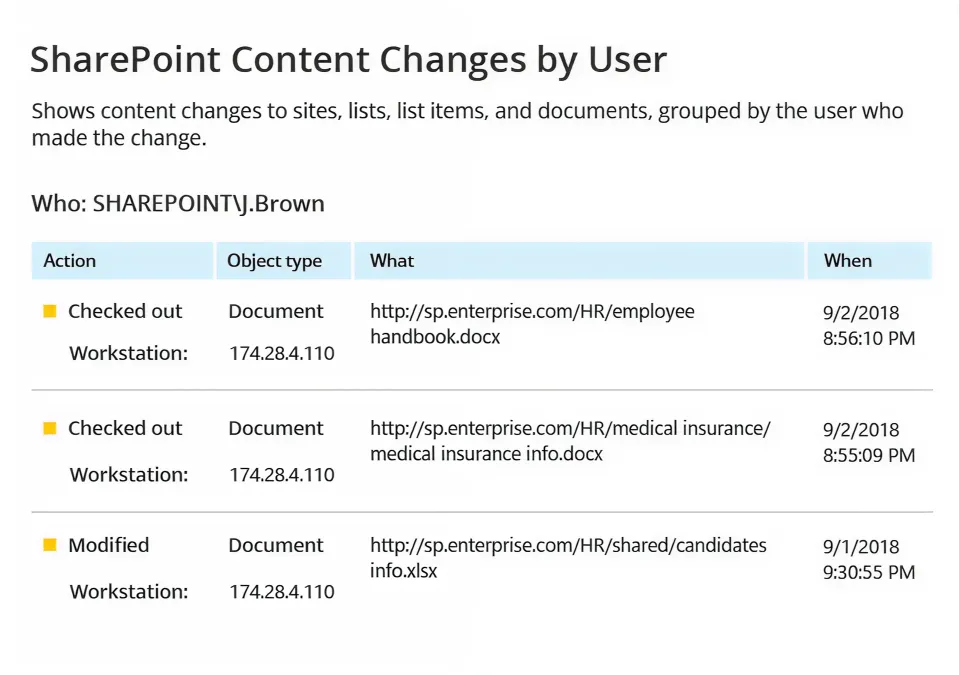
Task: Open the candidates info.xlsx link
Action: click(568, 558)
